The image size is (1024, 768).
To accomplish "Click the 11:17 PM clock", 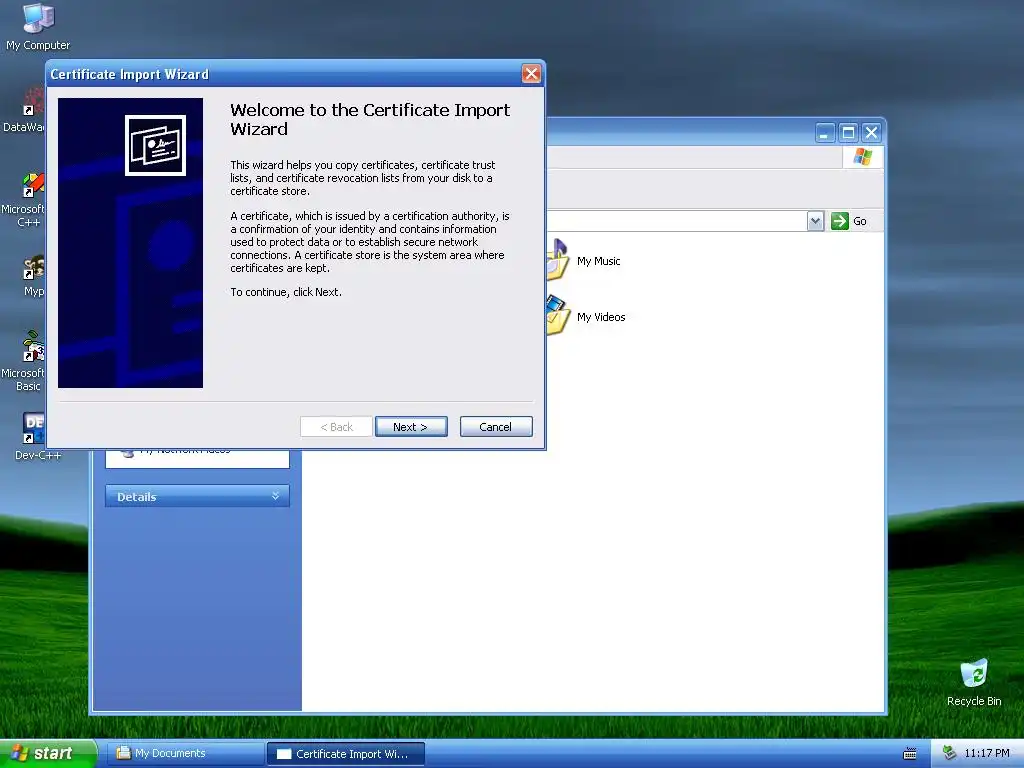I will point(986,753).
